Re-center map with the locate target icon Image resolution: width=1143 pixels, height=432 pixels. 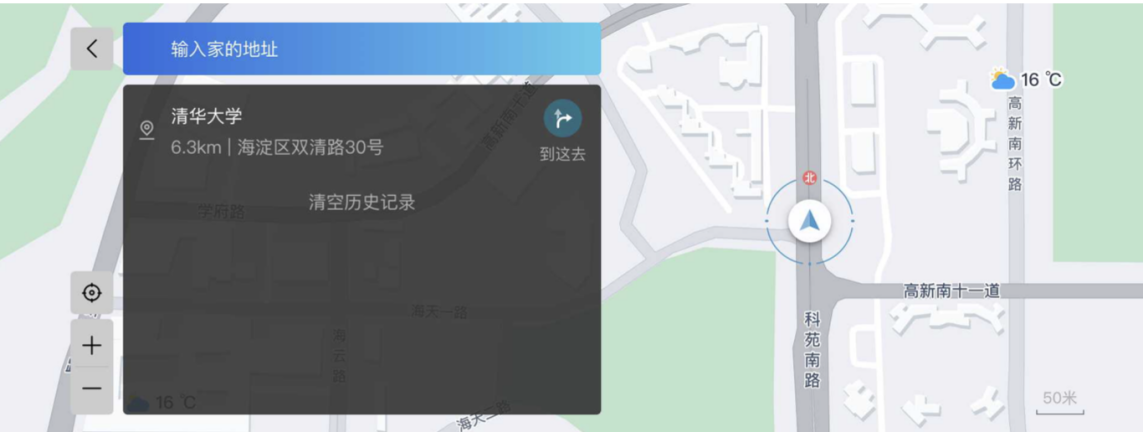pyautogui.click(x=91, y=293)
